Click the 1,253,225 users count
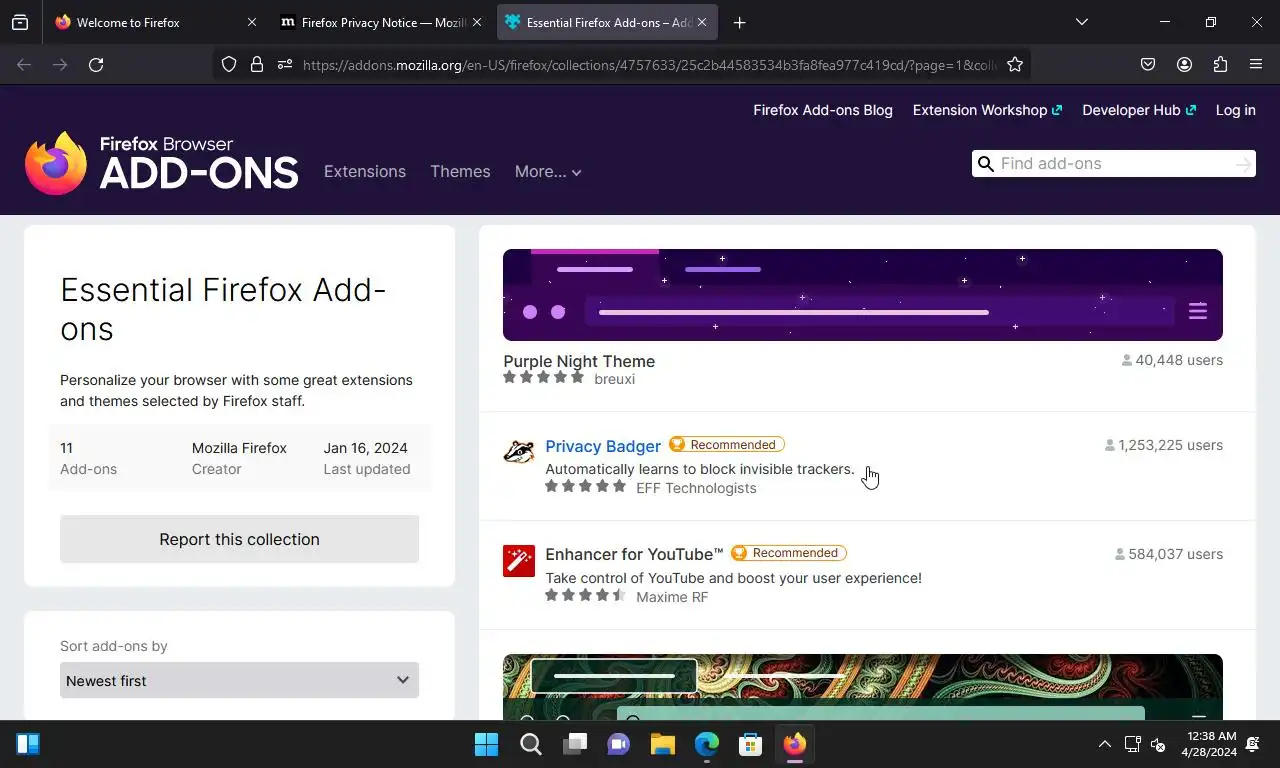 pos(1163,445)
